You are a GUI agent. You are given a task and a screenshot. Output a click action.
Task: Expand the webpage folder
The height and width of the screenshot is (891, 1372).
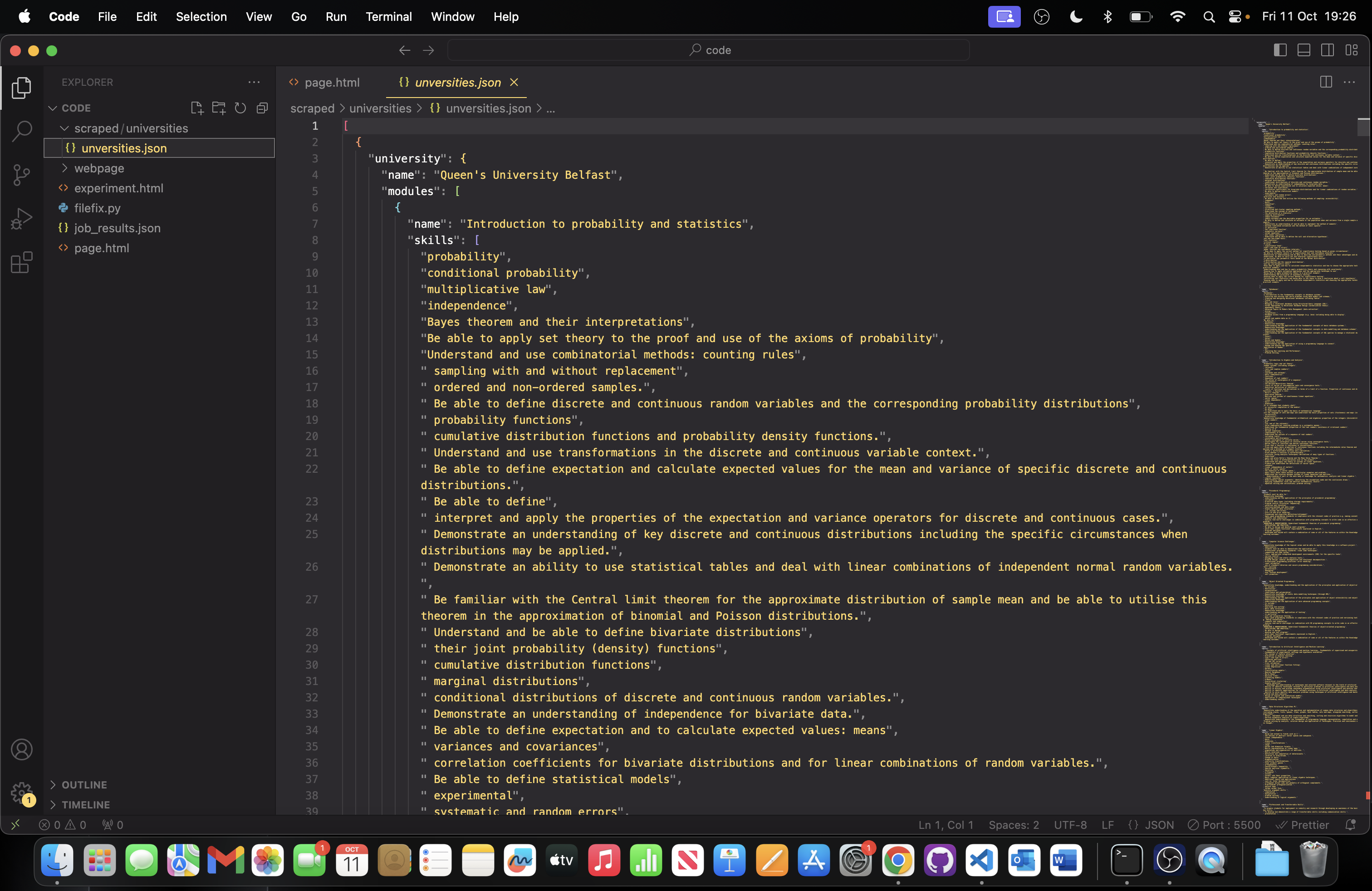tap(99, 168)
